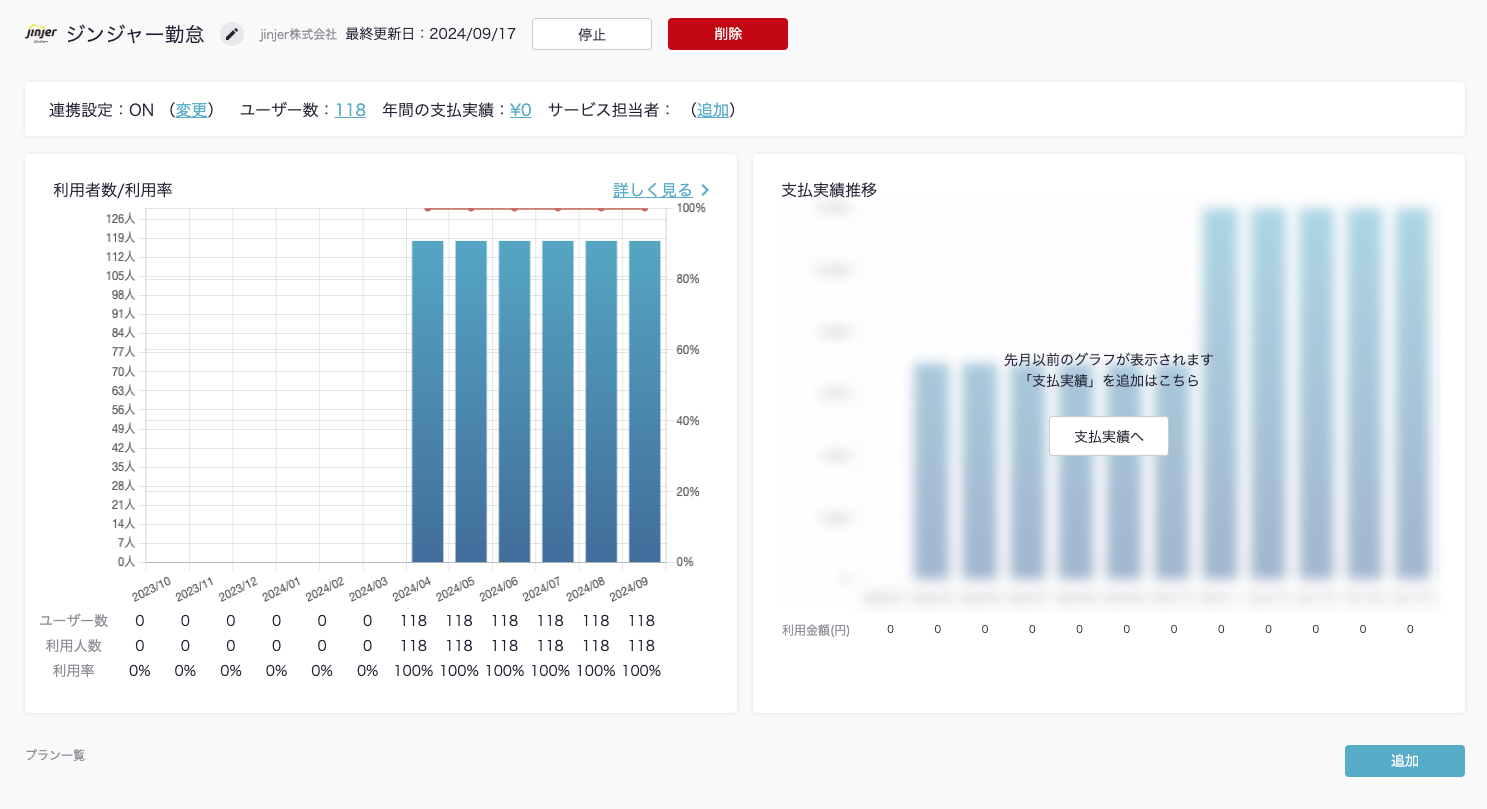Click the 支払実績へ button
This screenshot has width=1487, height=809.
tap(1108, 436)
